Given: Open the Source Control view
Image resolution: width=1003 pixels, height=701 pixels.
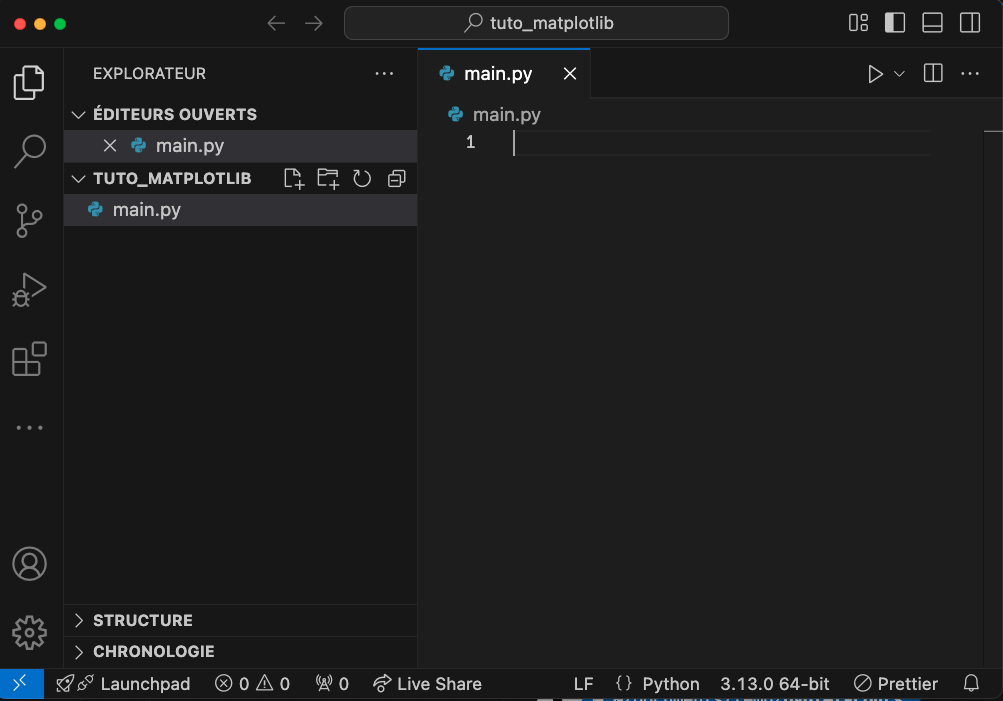Looking at the screenshot, I should pyautogui.click(x=29, y=220).
